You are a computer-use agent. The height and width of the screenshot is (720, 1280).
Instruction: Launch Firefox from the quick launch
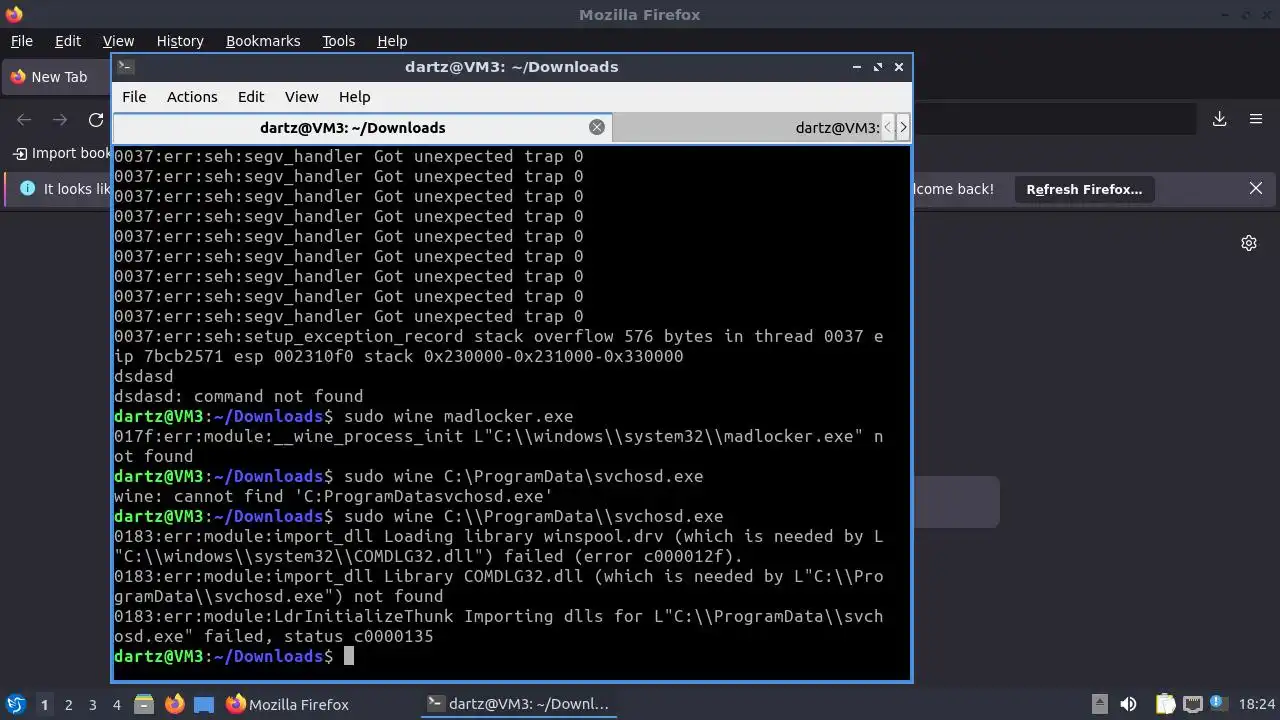click(x=174, y=704)
